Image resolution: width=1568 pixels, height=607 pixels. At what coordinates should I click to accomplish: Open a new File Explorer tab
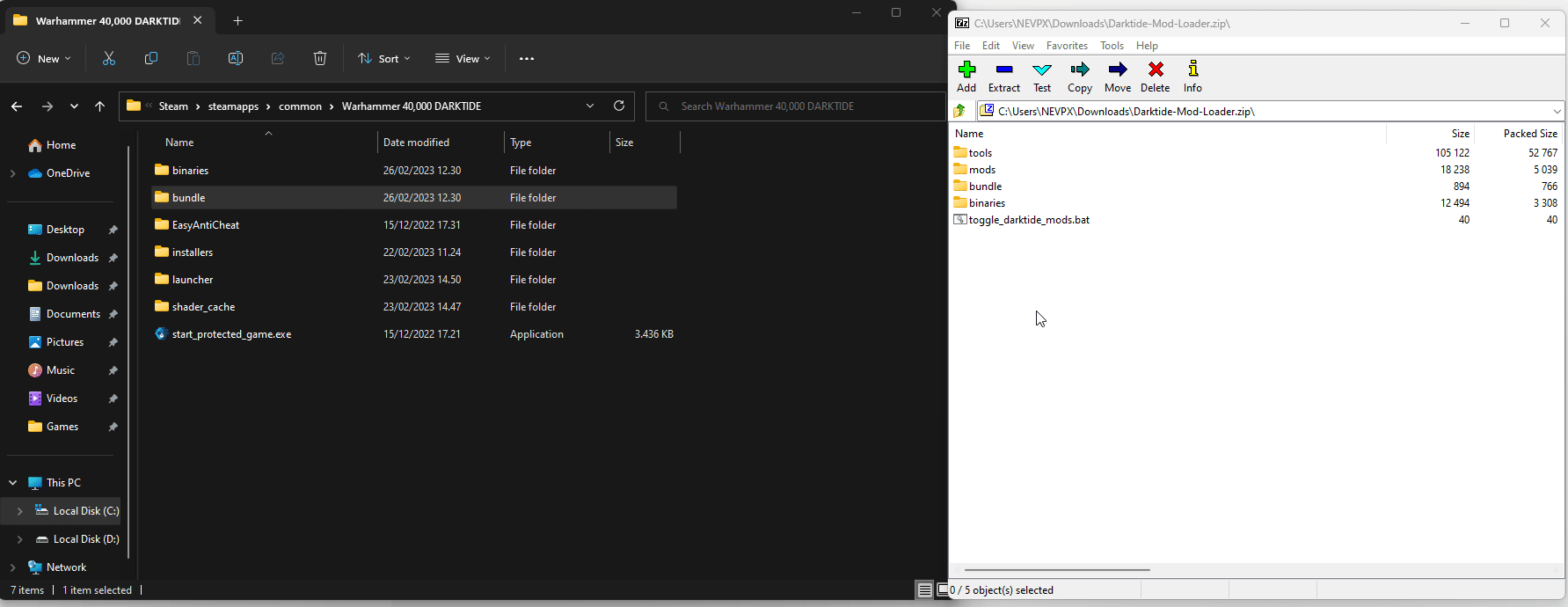pyautogui.click(x=237, y=20)
